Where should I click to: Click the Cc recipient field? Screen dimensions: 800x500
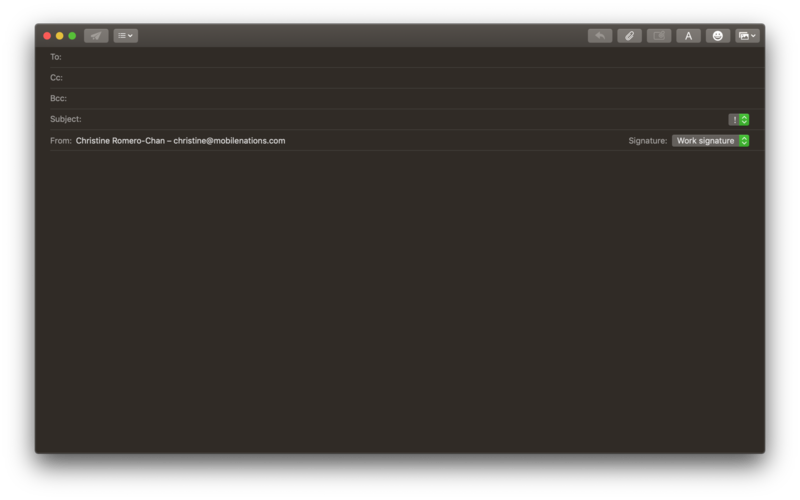pyautogui.click(x=407, y=78)
